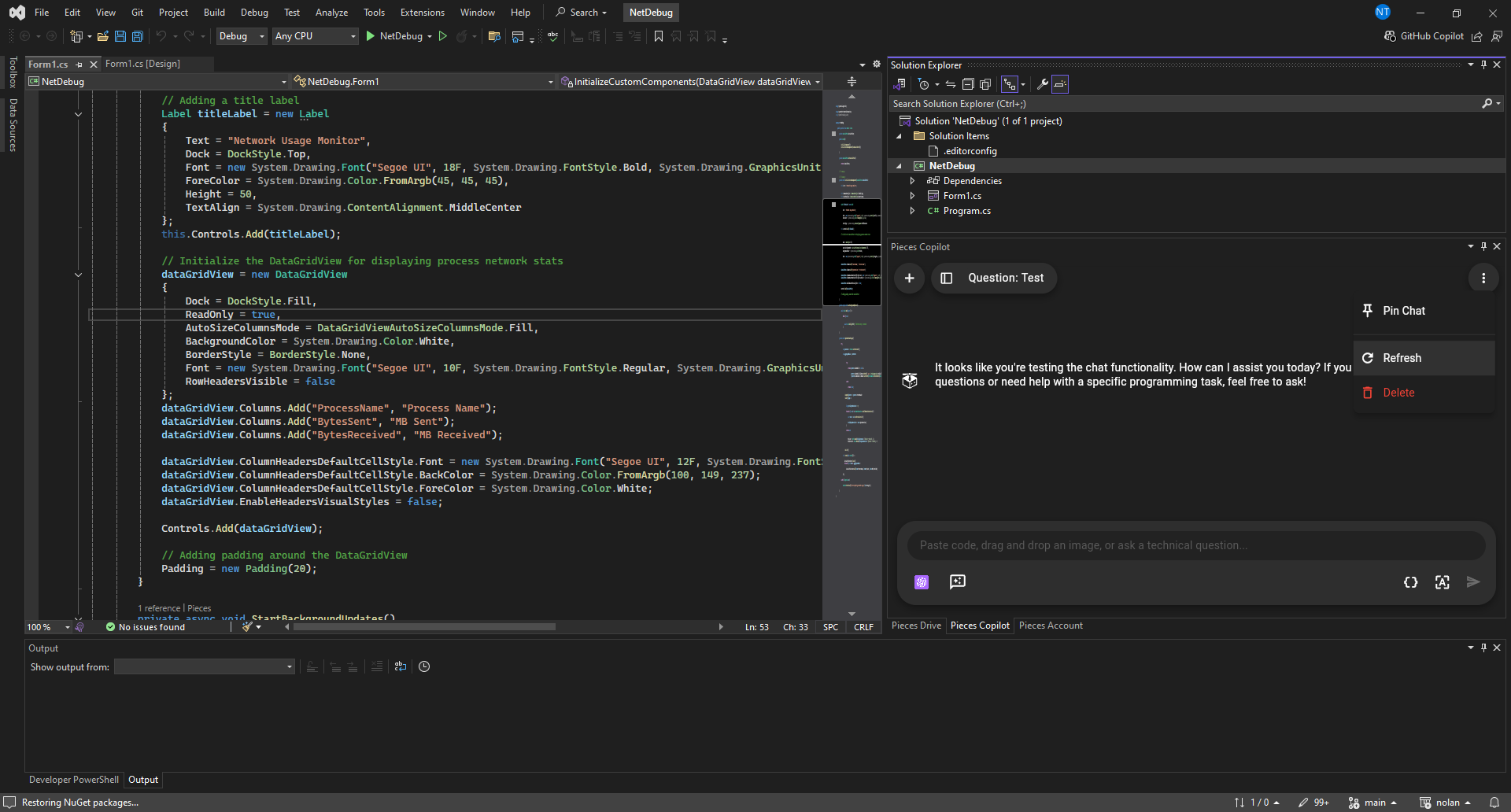Open the Debug configuration dropdown
The height and width of the screenshot is (812, 1511).
click(x=242, y=36)
